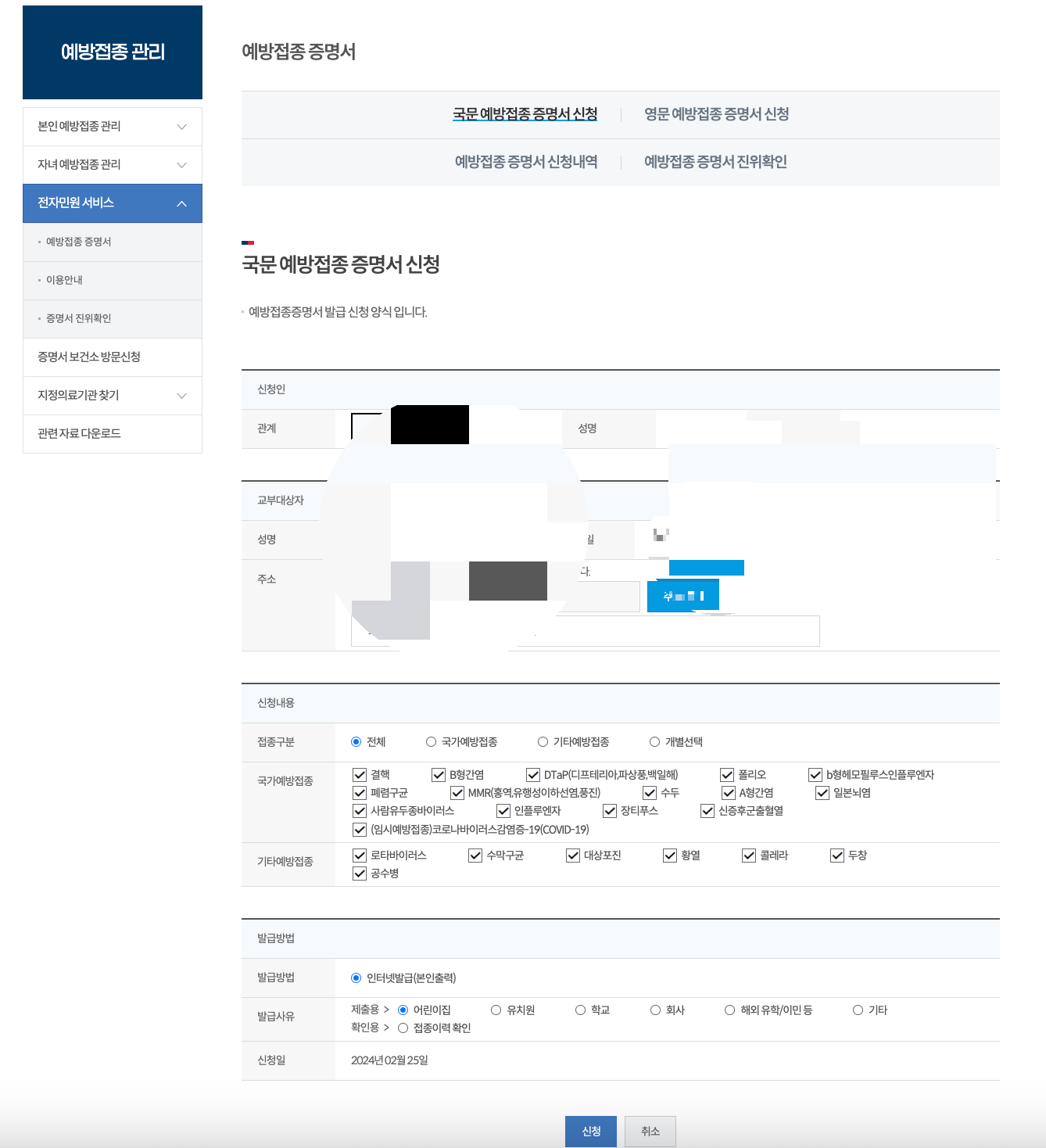Click the 신청 submit button
This screenshot has height=1148, width=1046.
click(590, 1131)
